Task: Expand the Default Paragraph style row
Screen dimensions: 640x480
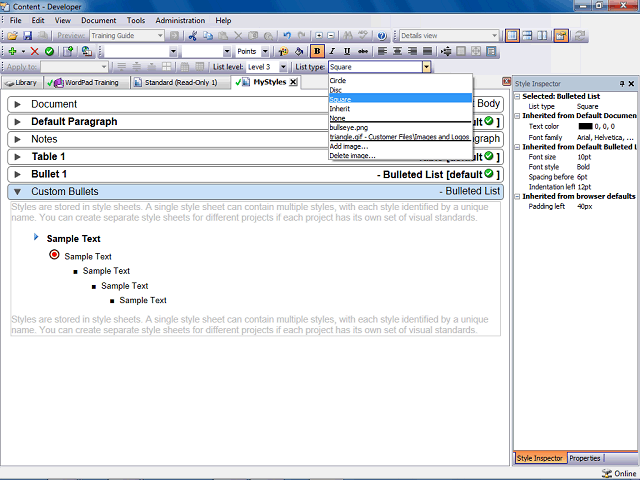Action: tap(18, 122)
